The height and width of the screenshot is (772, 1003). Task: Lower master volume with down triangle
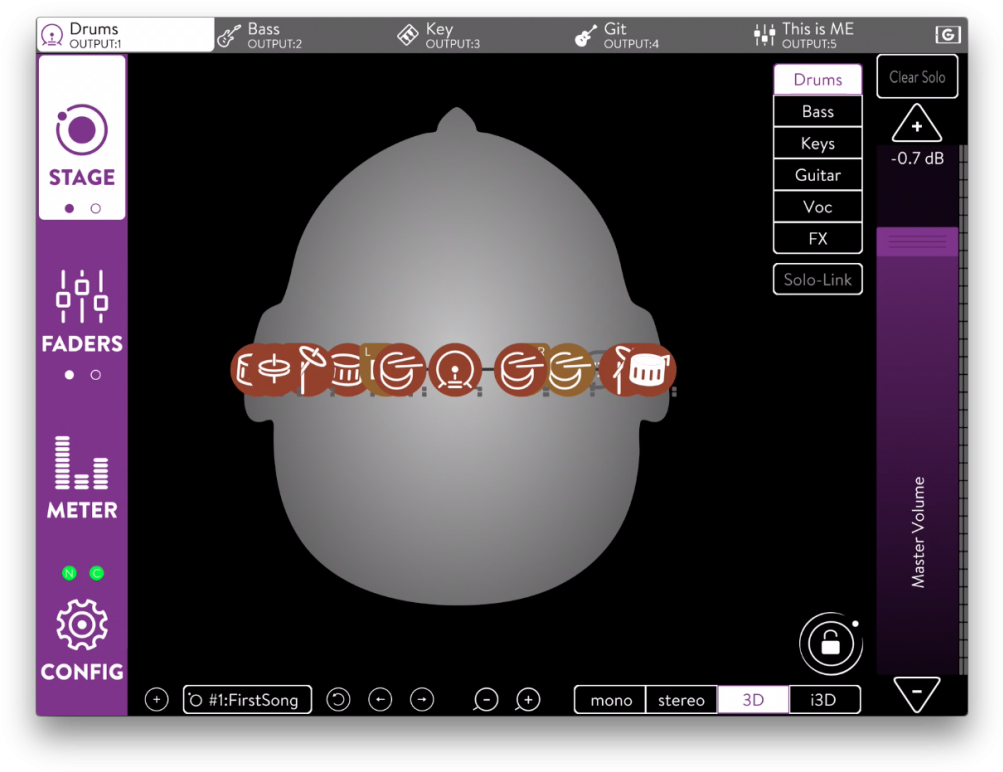point(916,692)
